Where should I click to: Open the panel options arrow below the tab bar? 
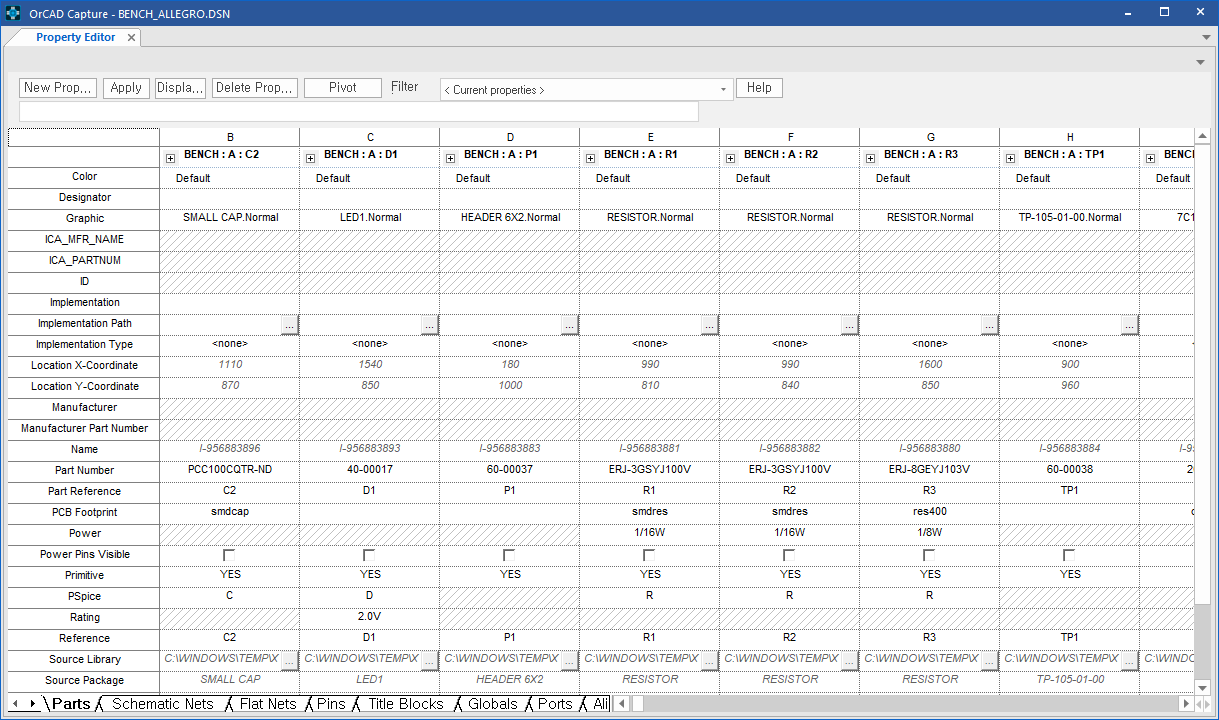1200,62
